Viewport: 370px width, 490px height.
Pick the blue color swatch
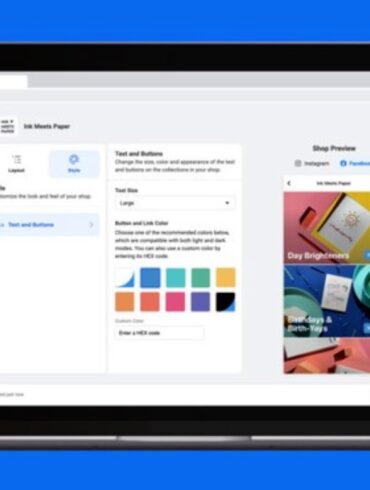click(x=150, y=277)
